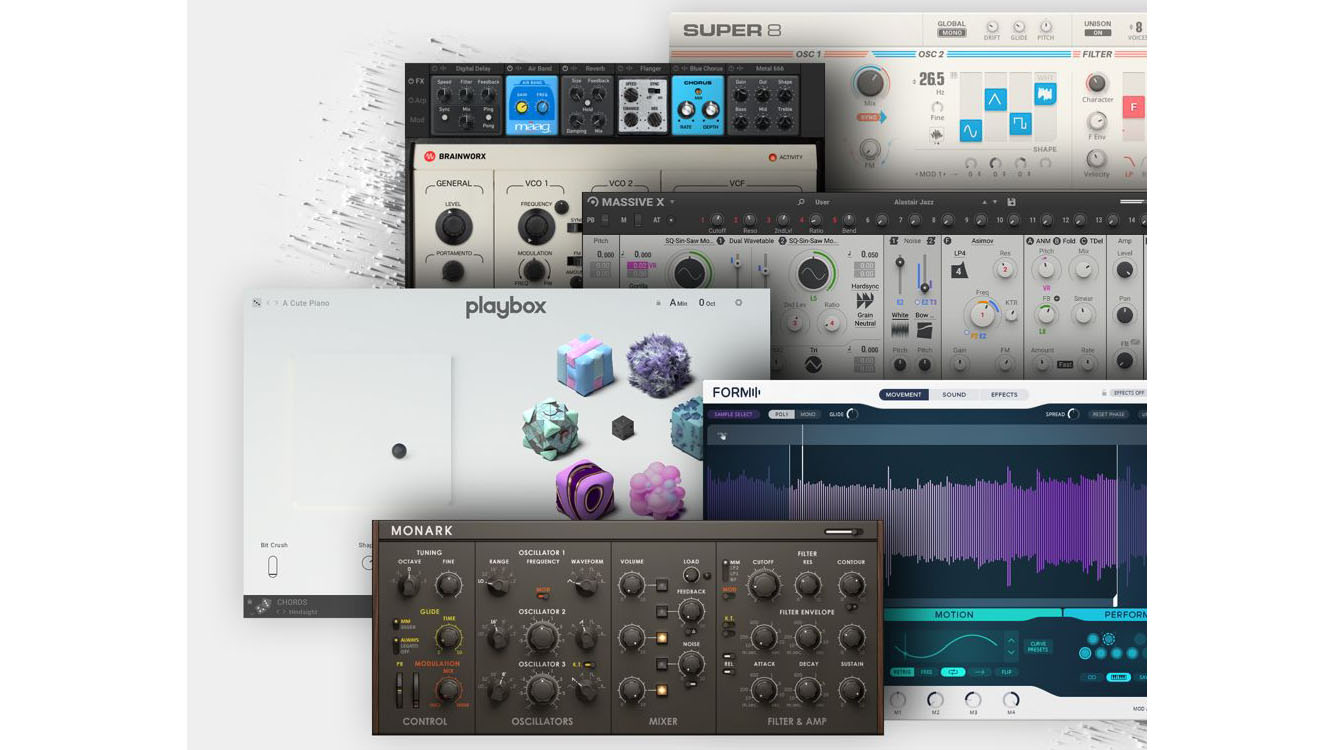
Task: Open the Asimov filter type dropdown in Massive X
Action: coord(982,241)
